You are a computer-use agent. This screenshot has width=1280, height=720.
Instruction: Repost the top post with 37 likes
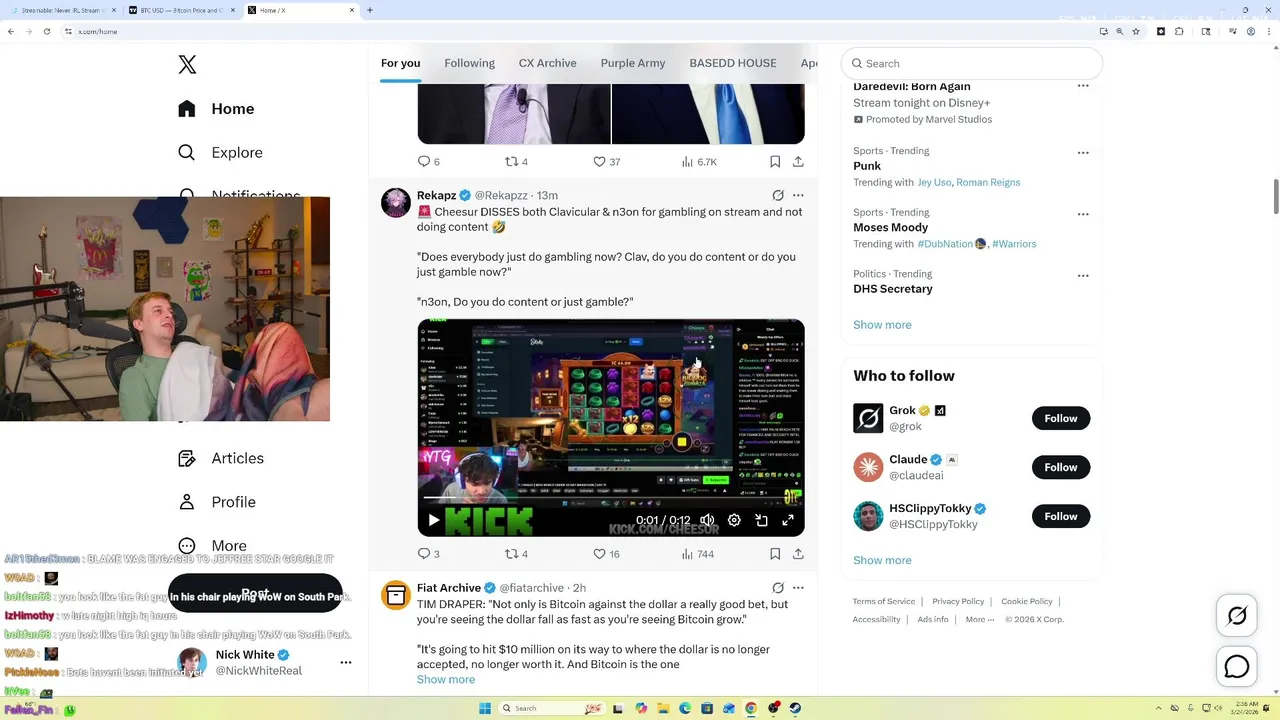tap(516, 161)
